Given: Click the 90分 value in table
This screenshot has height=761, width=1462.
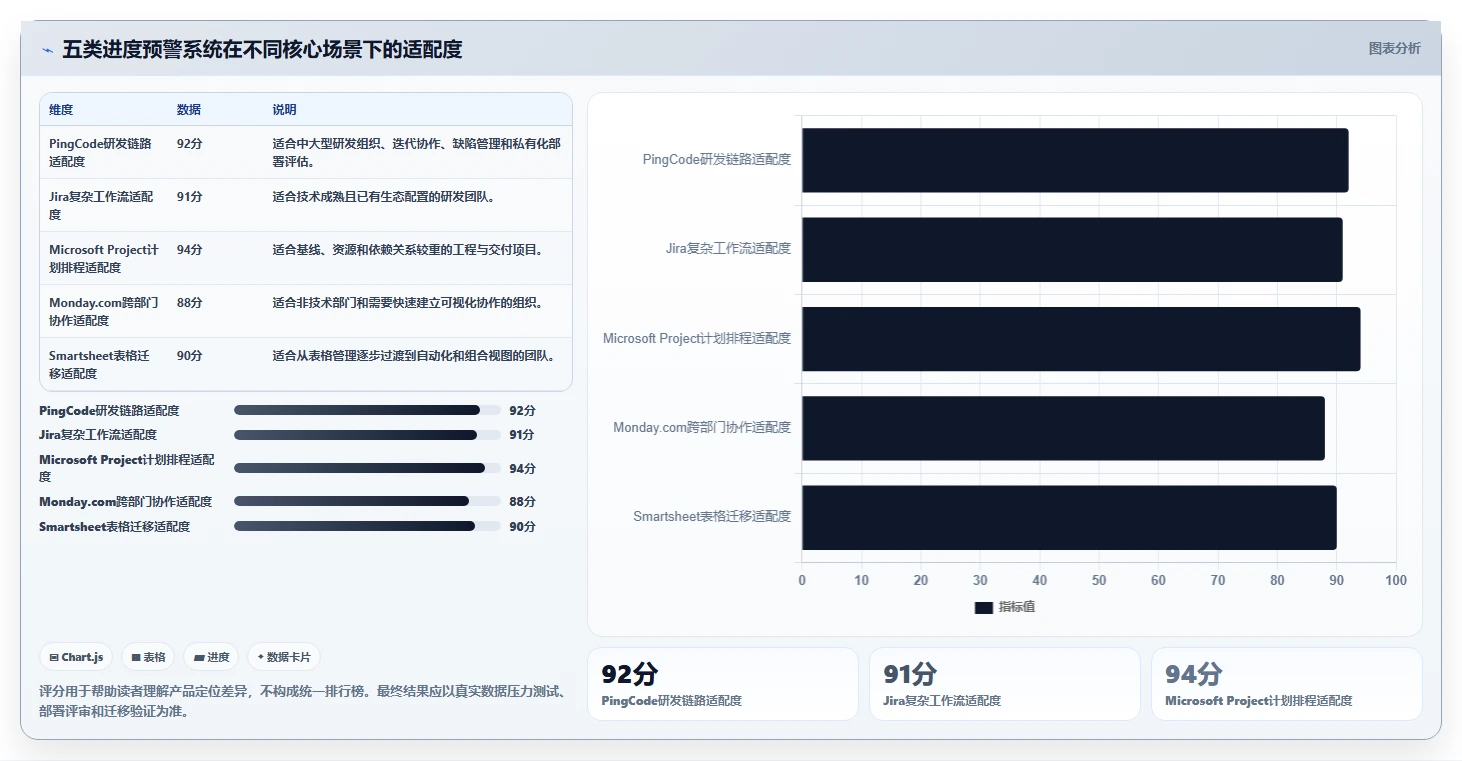Looking at the screenshot, I should point(190,355).
